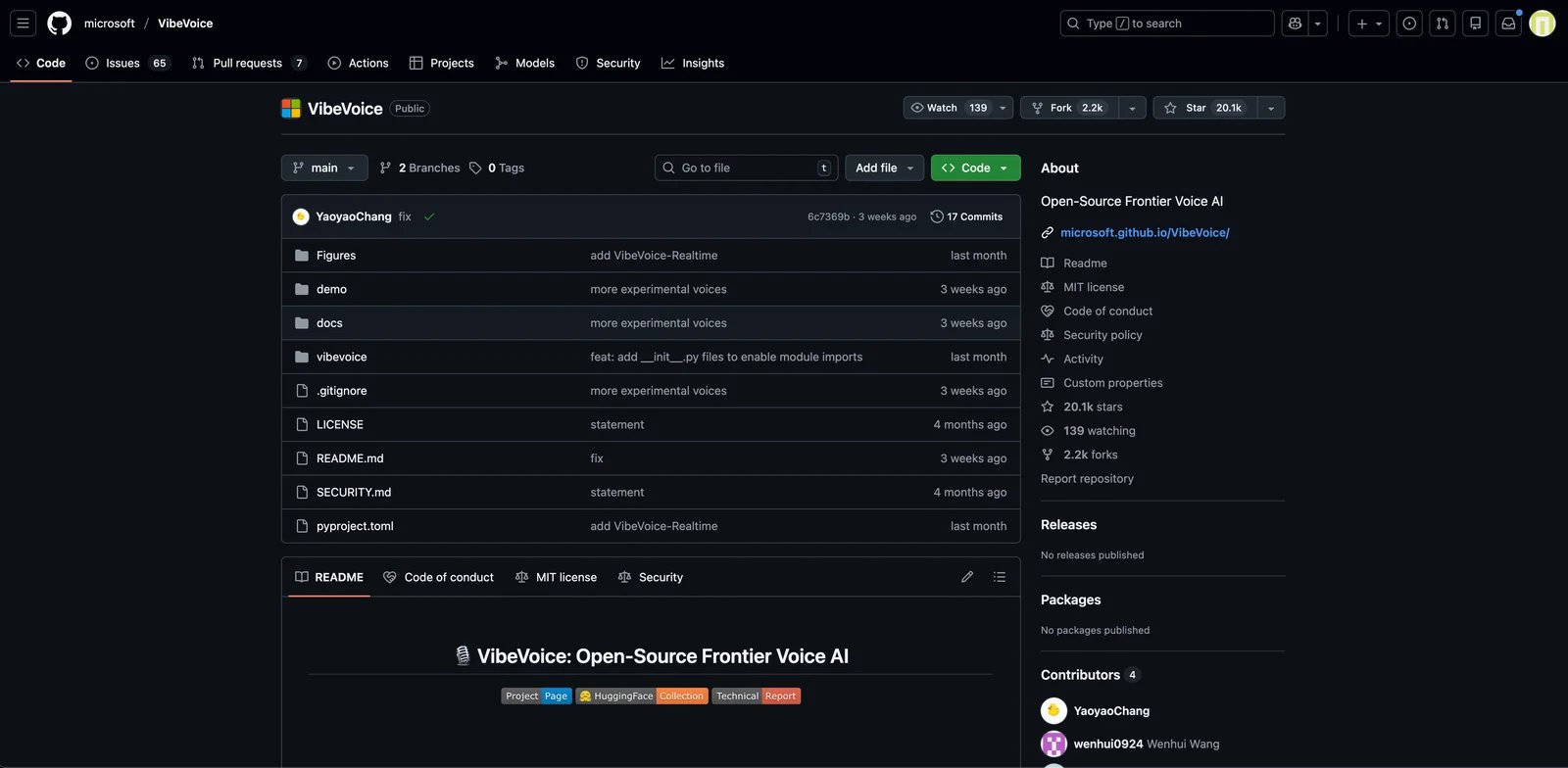Switch to the Projects tab
The image size is (1568, 768).
tap(442, 63)
